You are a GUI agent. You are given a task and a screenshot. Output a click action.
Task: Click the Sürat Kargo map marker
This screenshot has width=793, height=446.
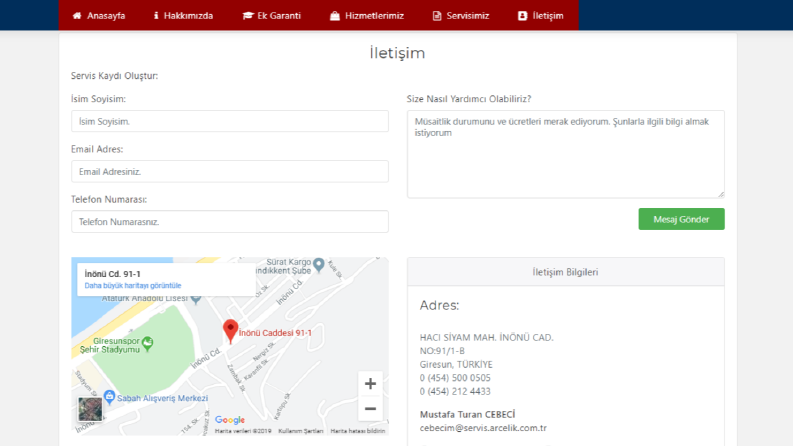point(319,264)
